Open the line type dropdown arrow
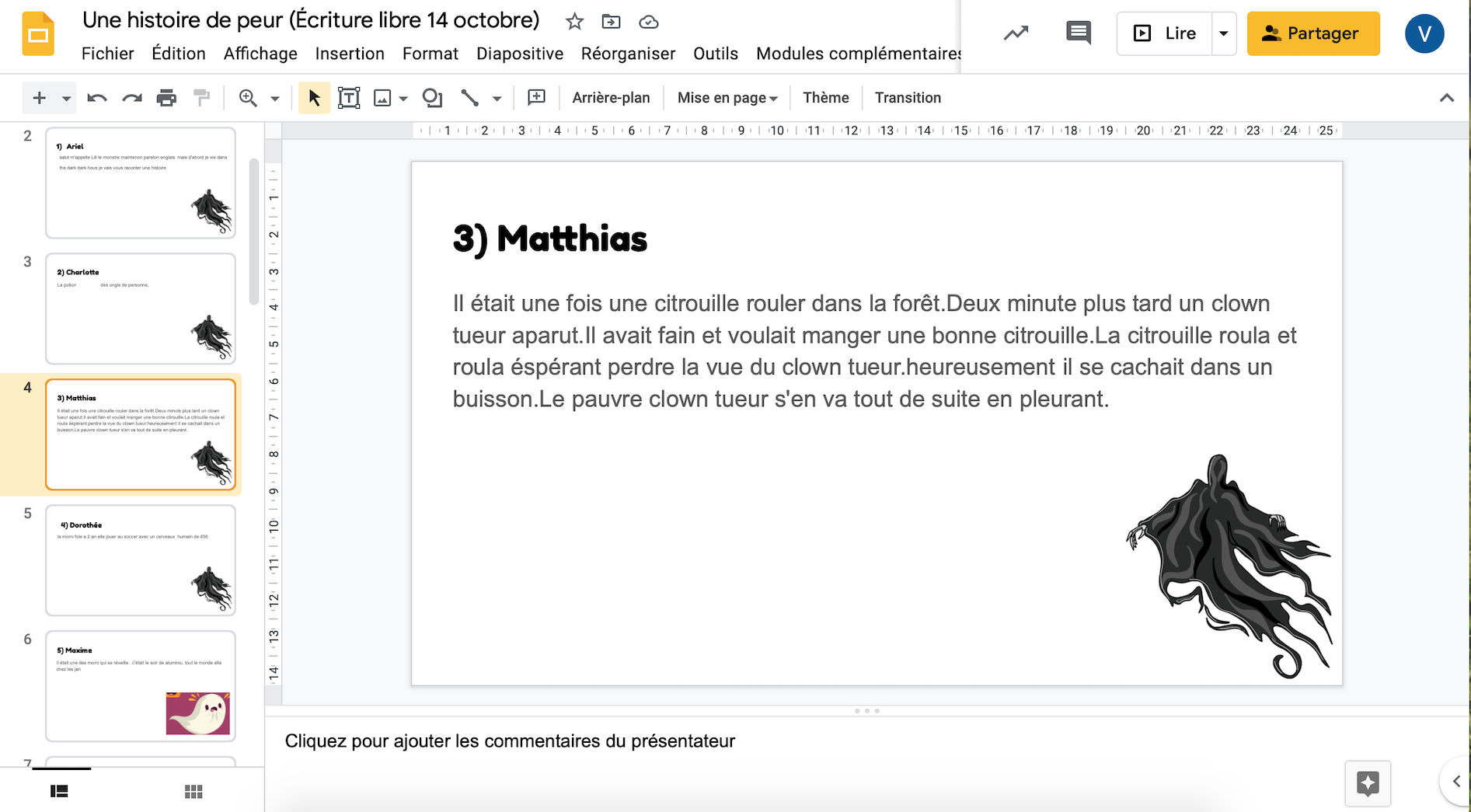 tap(497, 99)
